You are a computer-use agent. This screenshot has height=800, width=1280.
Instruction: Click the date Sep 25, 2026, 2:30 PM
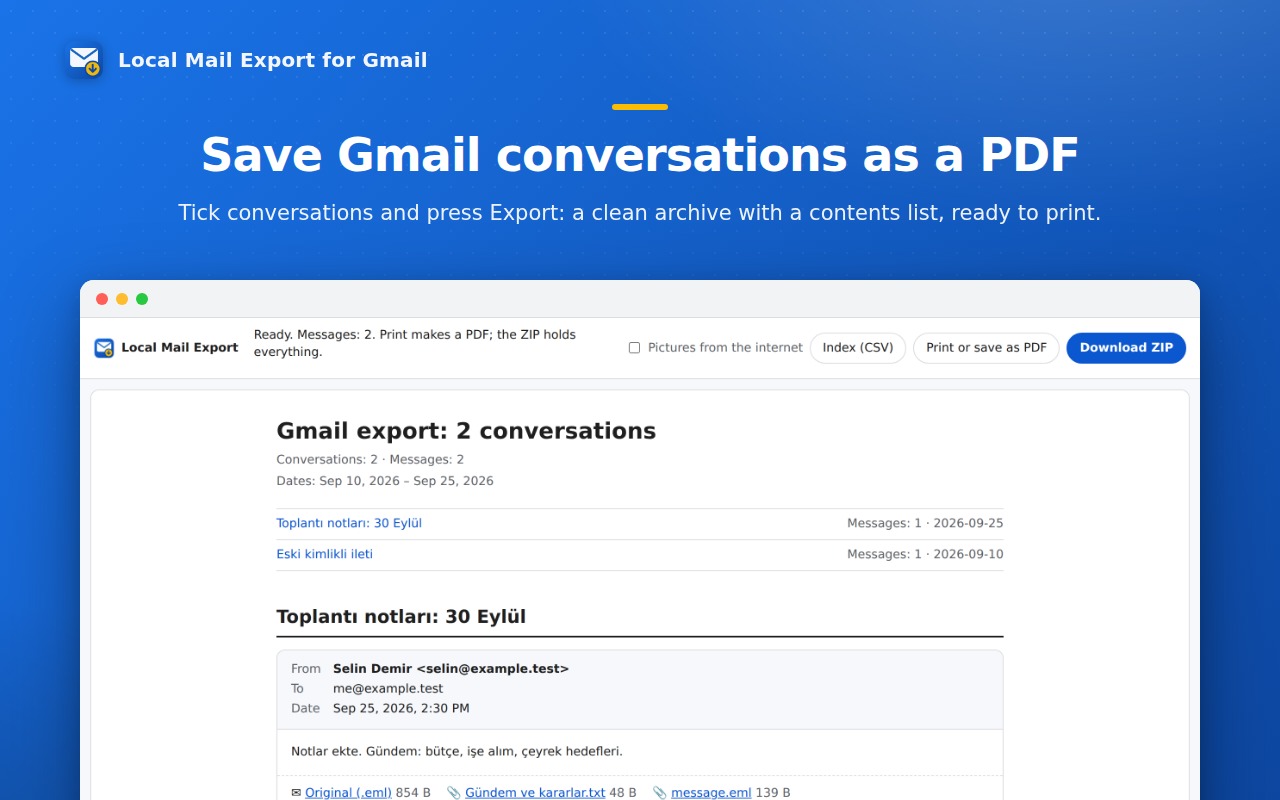tap(401, 708)
